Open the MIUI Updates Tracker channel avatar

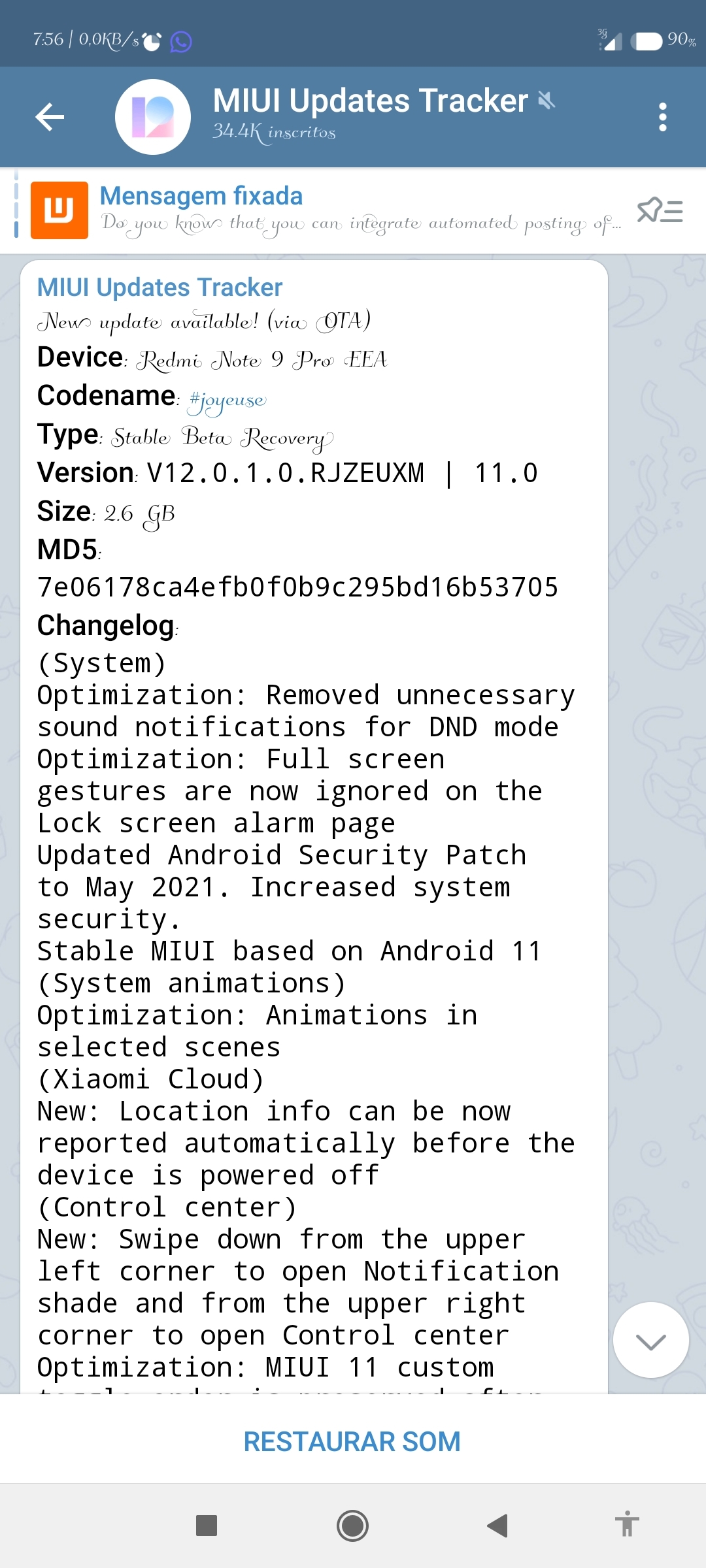(x=153, y=117)
